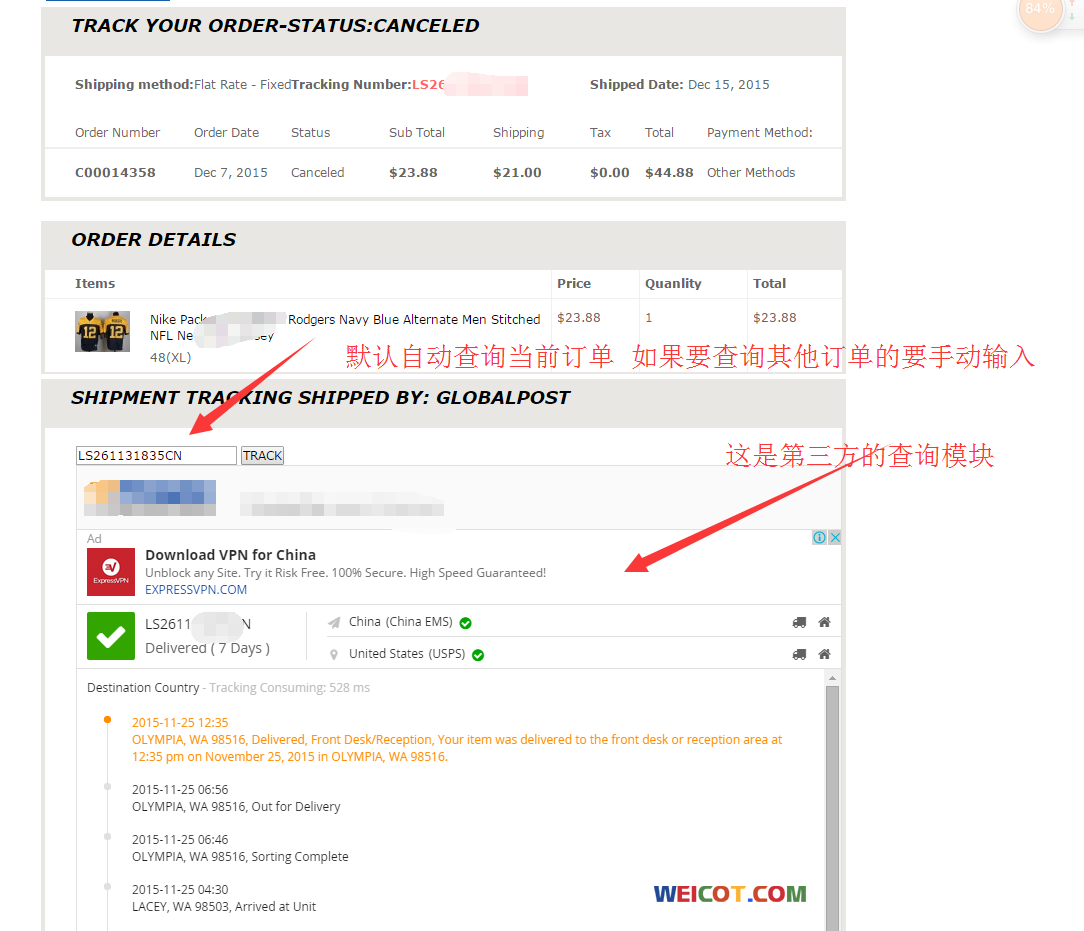Click the tracking results scrollbar
1084x931 pixels.
(x=832, y=807)
